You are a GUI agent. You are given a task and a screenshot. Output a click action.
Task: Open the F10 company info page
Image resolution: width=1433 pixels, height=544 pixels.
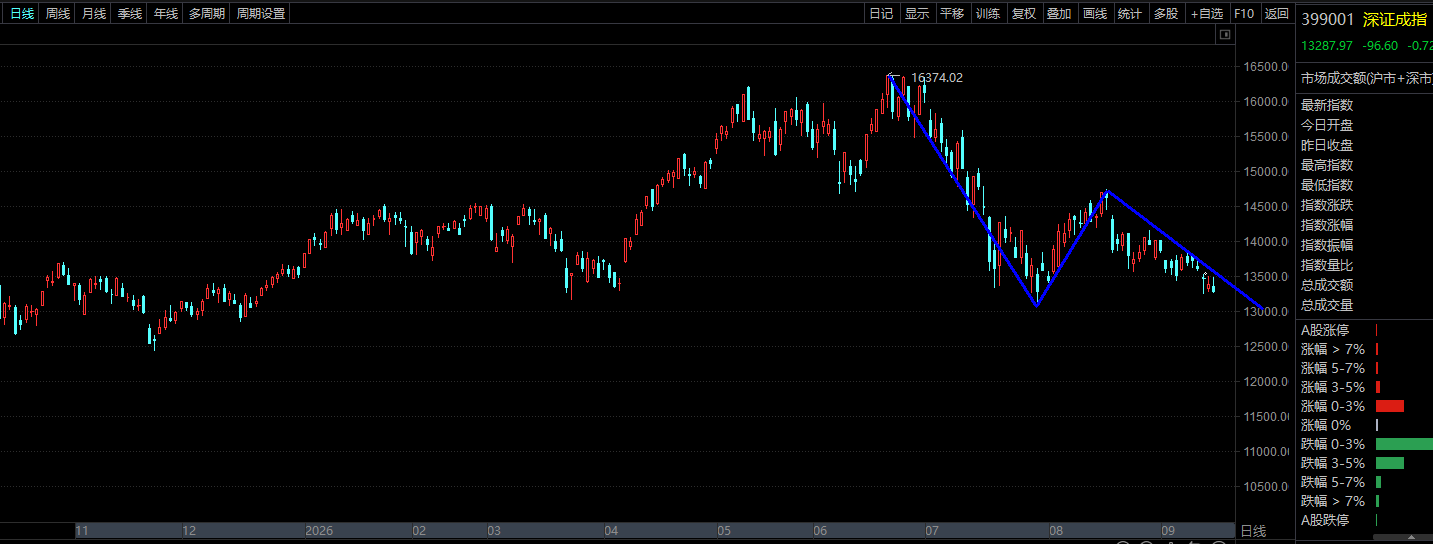pos(1244,14)
